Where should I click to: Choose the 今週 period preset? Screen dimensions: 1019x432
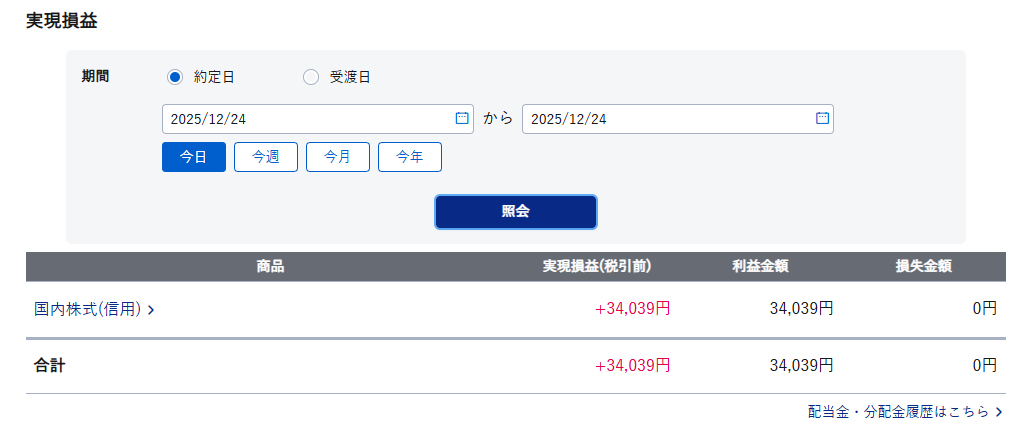tap(266, 157)
